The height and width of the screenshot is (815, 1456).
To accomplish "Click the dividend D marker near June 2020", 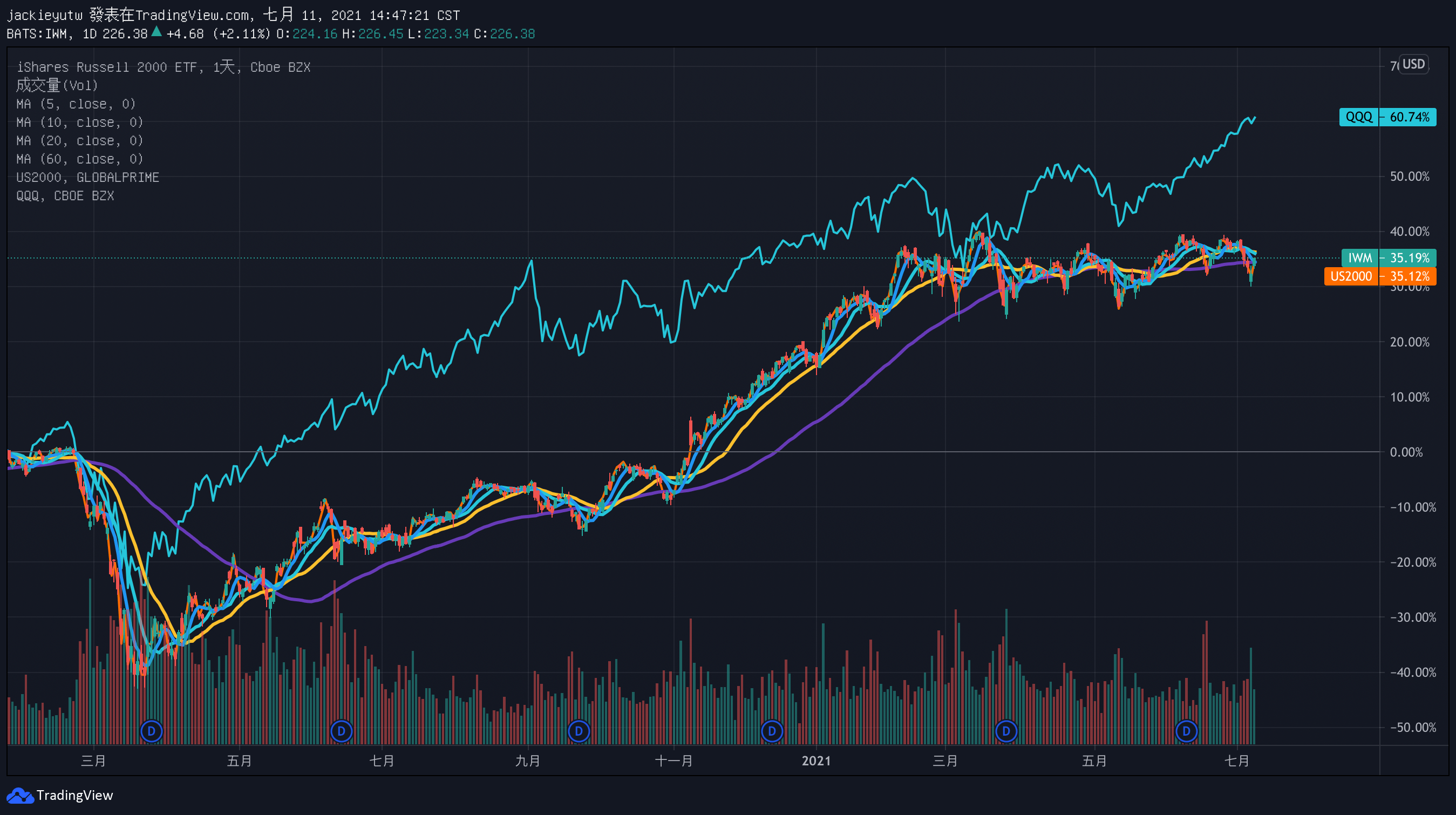I will pos(341,731).
